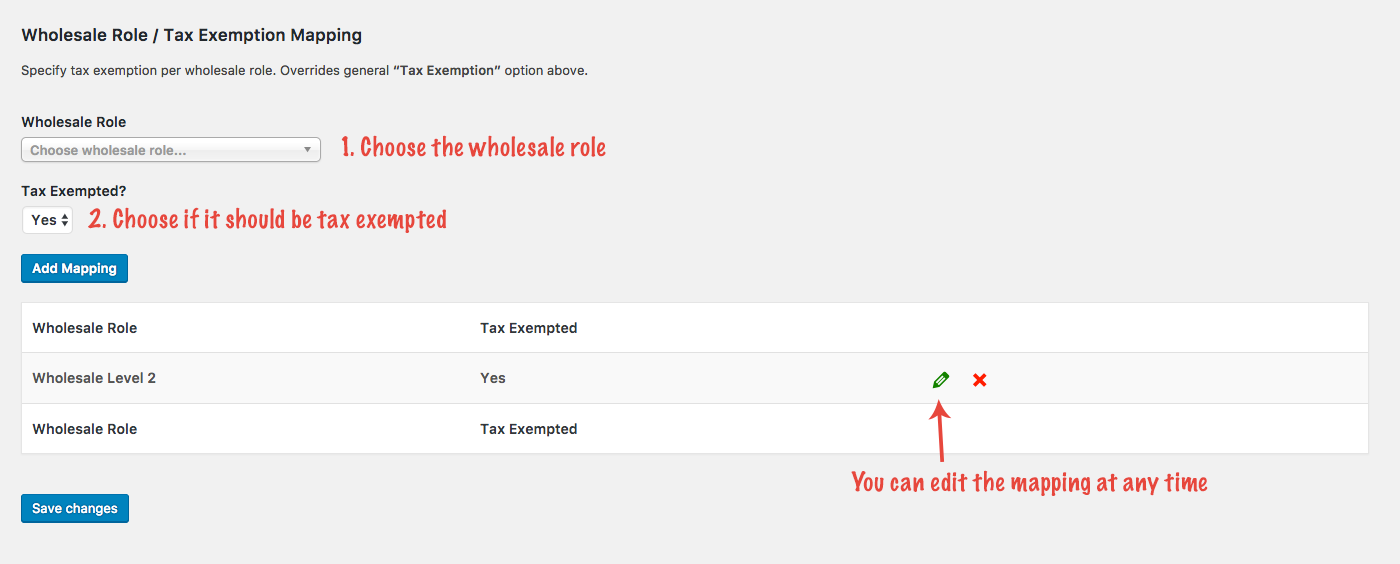Open the Tax Exempted Yes selector
The image size is (1400, 564).
pyautogui.click(x=47, y=220)
